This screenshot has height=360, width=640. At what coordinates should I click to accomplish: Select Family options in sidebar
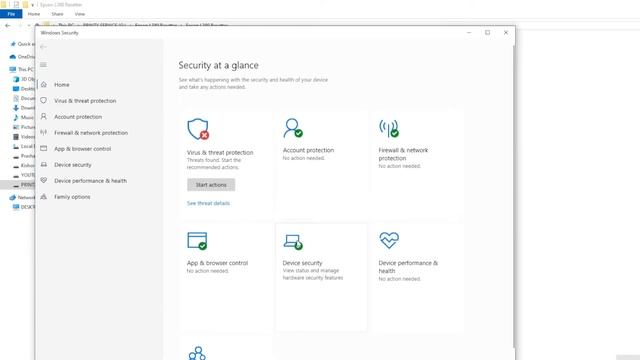72,197
